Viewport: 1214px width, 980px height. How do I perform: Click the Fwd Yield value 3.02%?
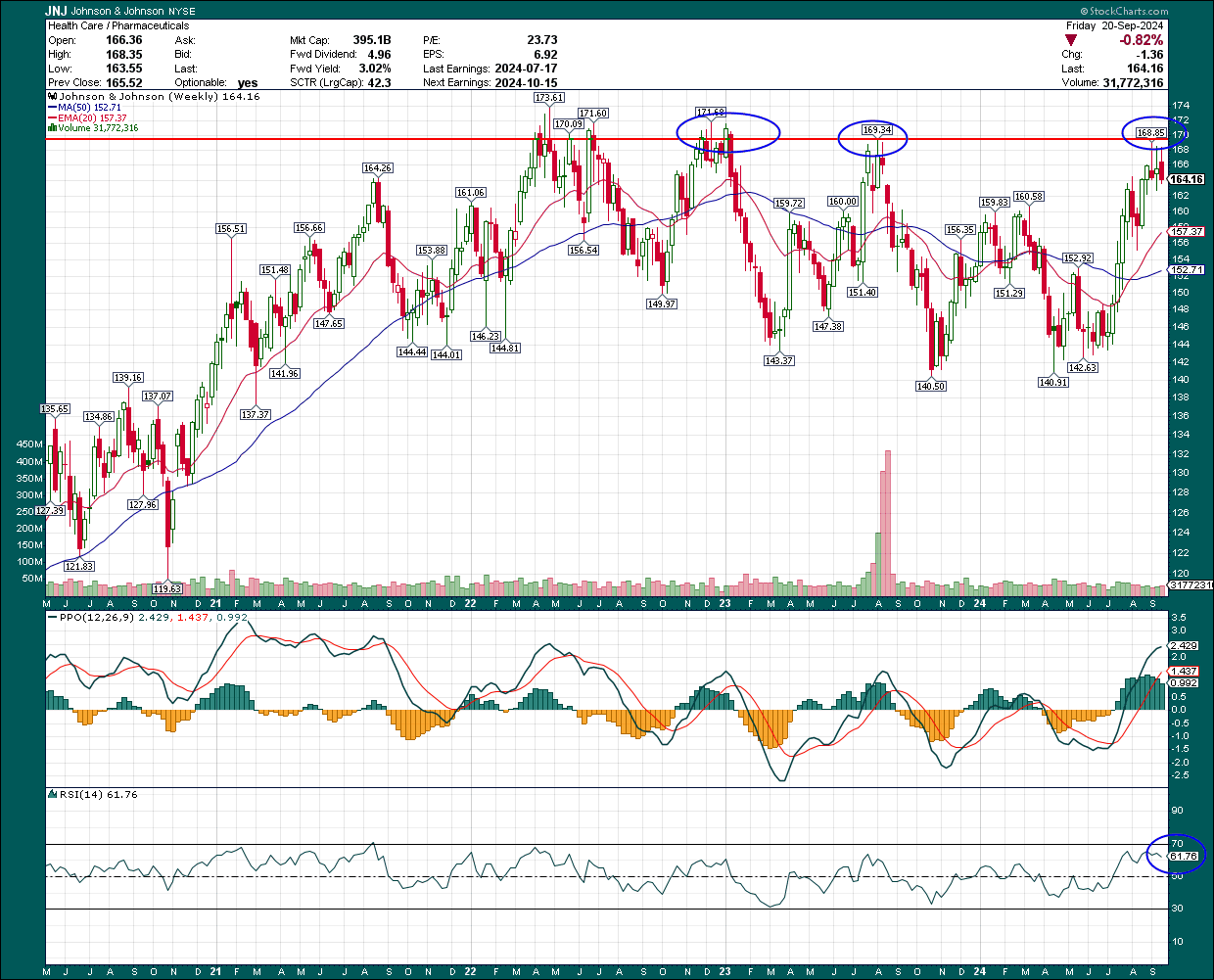(375, 69)
